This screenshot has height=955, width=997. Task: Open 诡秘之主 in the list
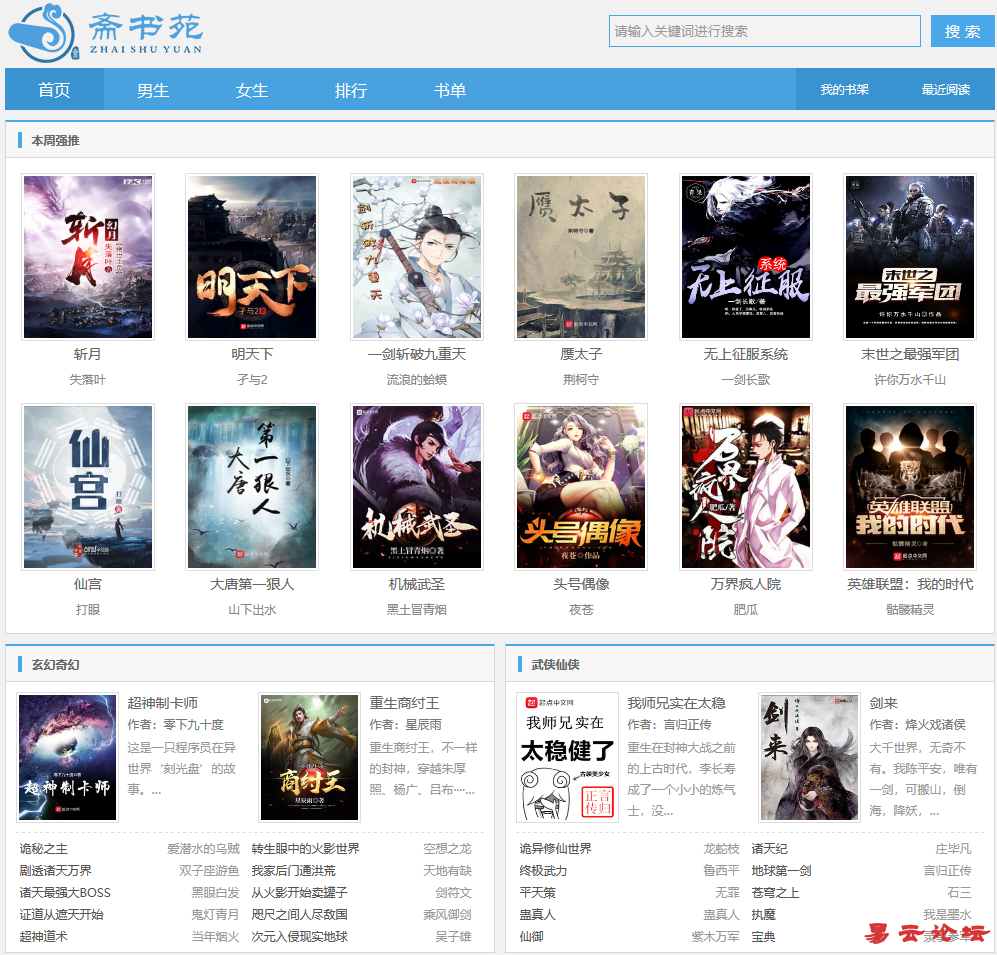(43, 849)
